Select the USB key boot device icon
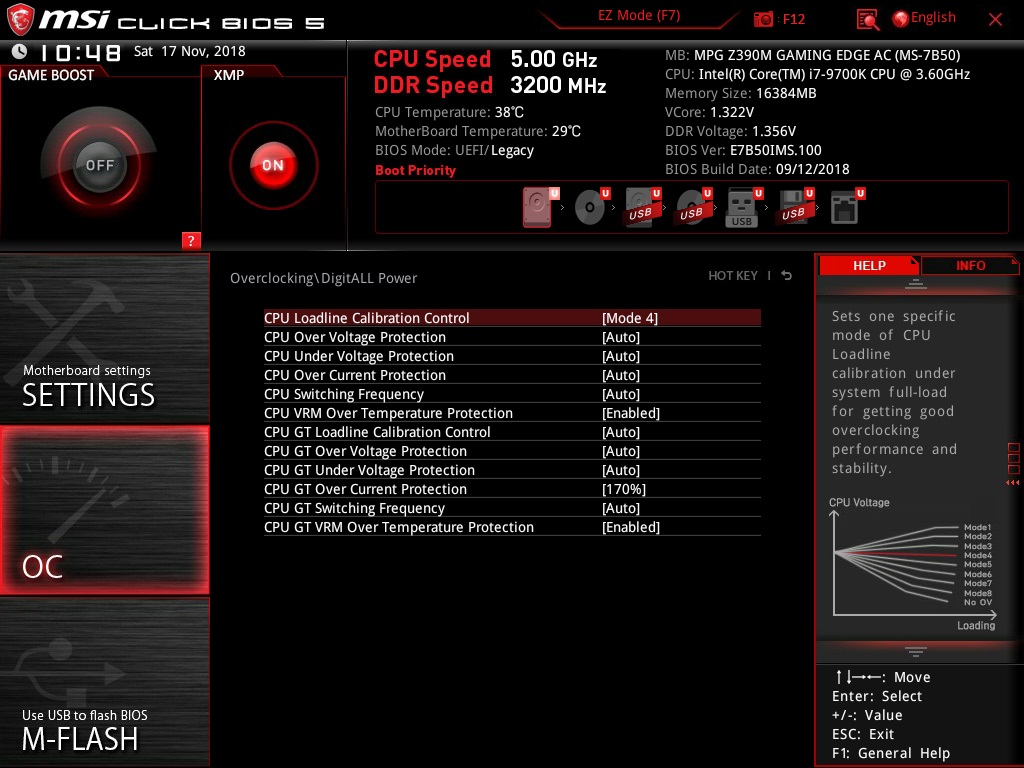The height and width of the screenshot is (768, 1024). [x=743, y=207]
